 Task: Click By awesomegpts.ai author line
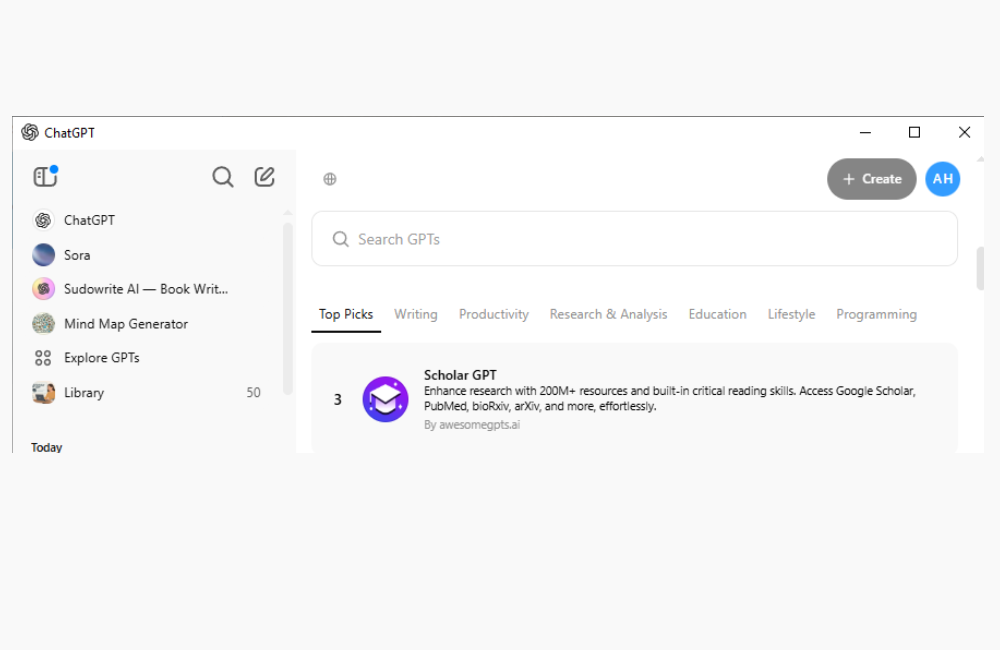[x=472, y=425]
